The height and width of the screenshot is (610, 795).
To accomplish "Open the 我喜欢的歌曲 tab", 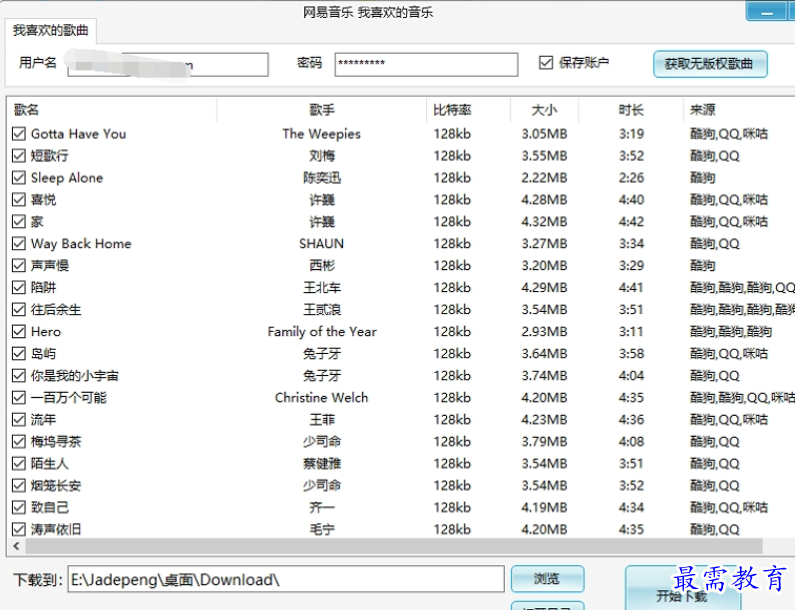I will click(50, 30).
